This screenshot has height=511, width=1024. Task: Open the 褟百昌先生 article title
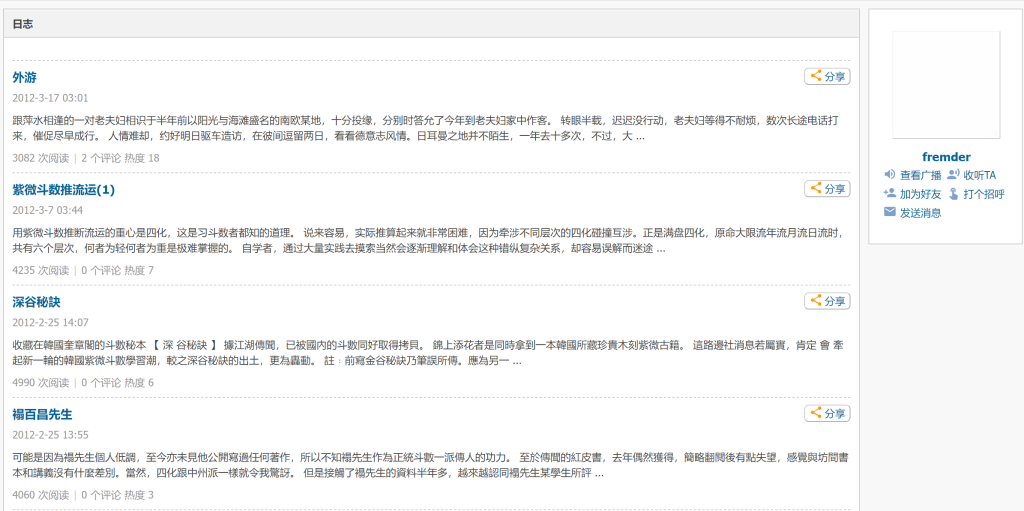pos(42,414)
